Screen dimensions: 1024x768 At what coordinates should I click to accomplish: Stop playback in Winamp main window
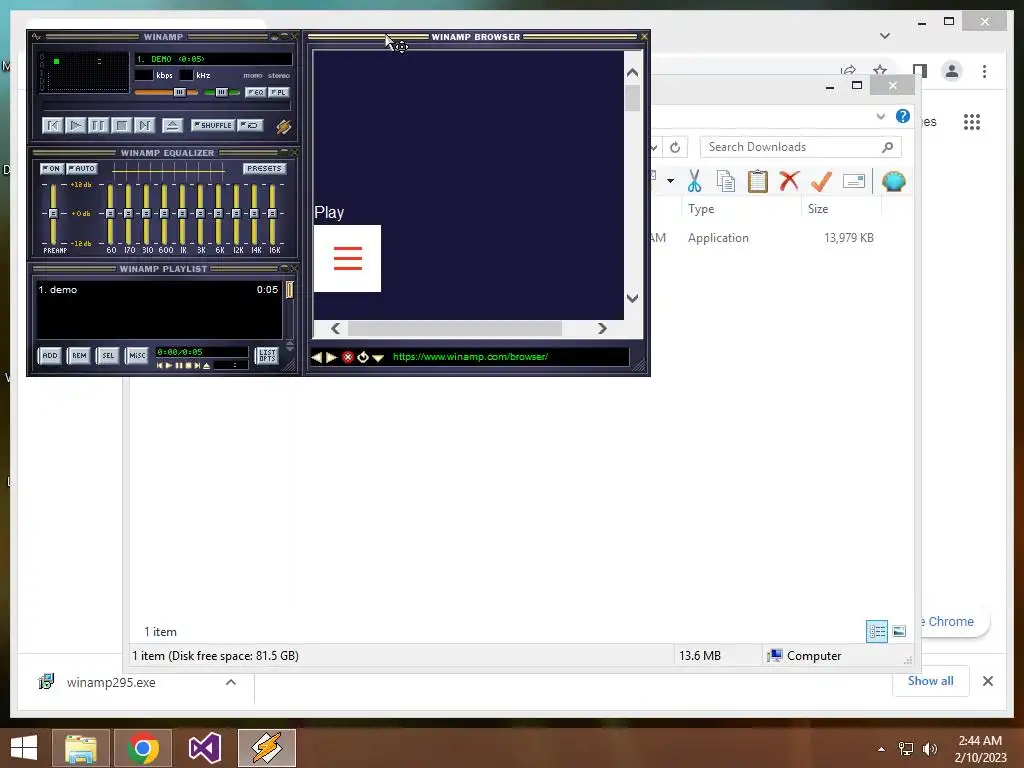[121, 125]
